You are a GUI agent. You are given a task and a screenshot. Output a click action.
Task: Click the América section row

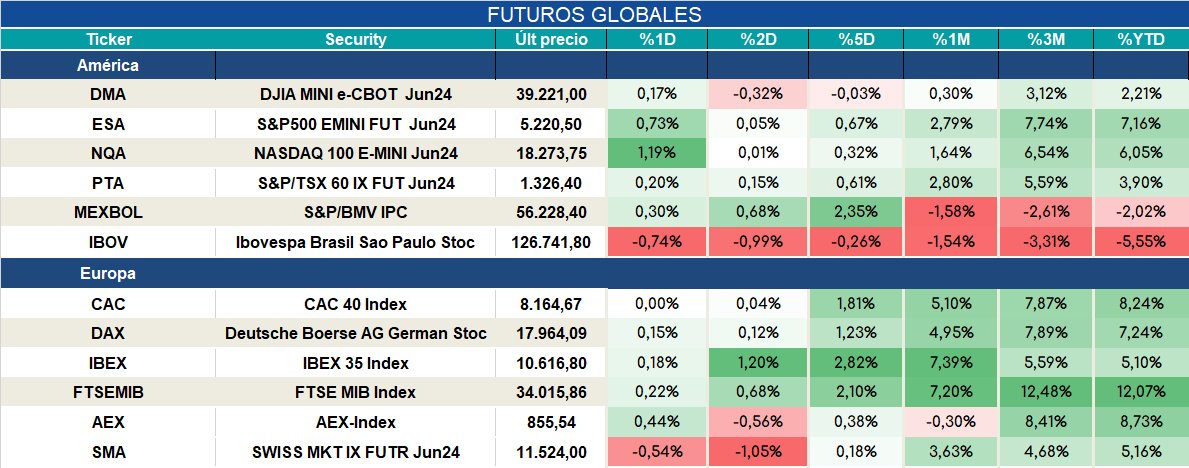pos(594,66)
